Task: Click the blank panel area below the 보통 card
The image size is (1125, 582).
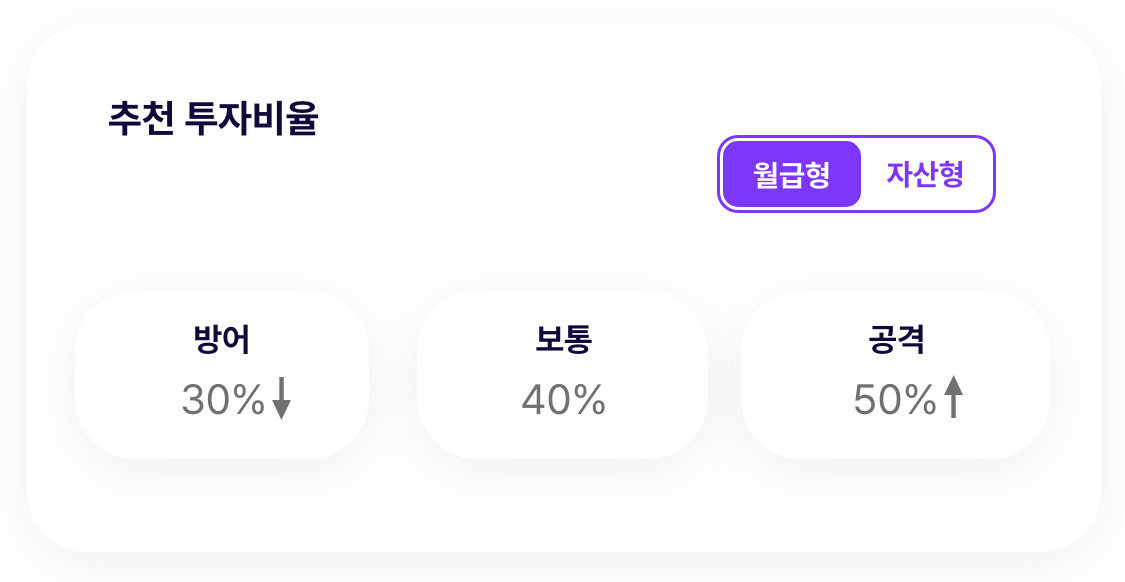Action: point(562,505)
